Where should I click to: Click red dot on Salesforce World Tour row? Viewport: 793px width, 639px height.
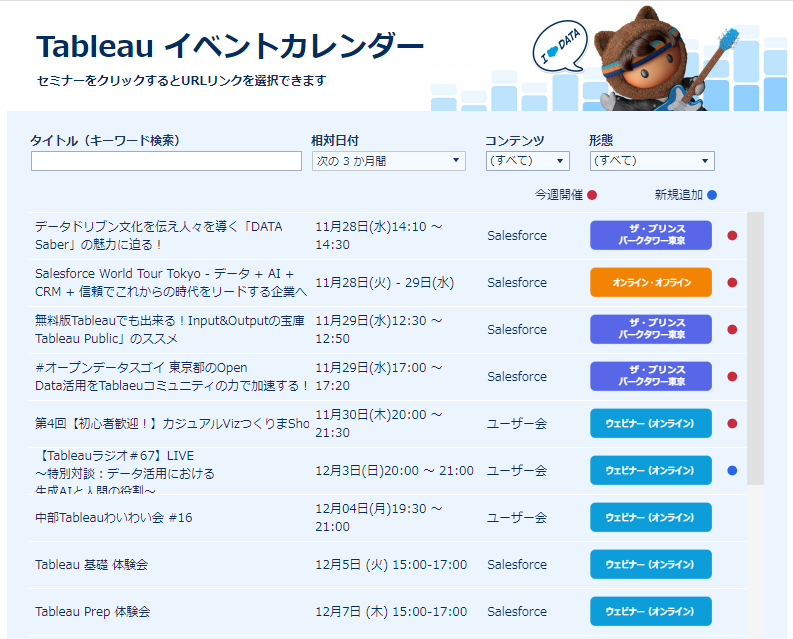tap(732, 282)
